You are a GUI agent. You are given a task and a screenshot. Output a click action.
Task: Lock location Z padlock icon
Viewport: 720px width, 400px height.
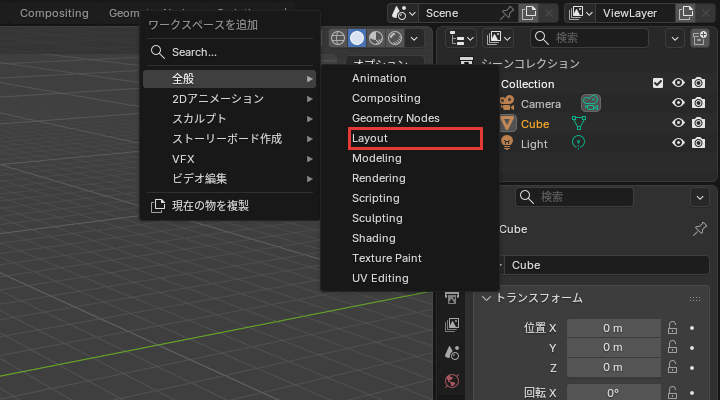[672, 367]
